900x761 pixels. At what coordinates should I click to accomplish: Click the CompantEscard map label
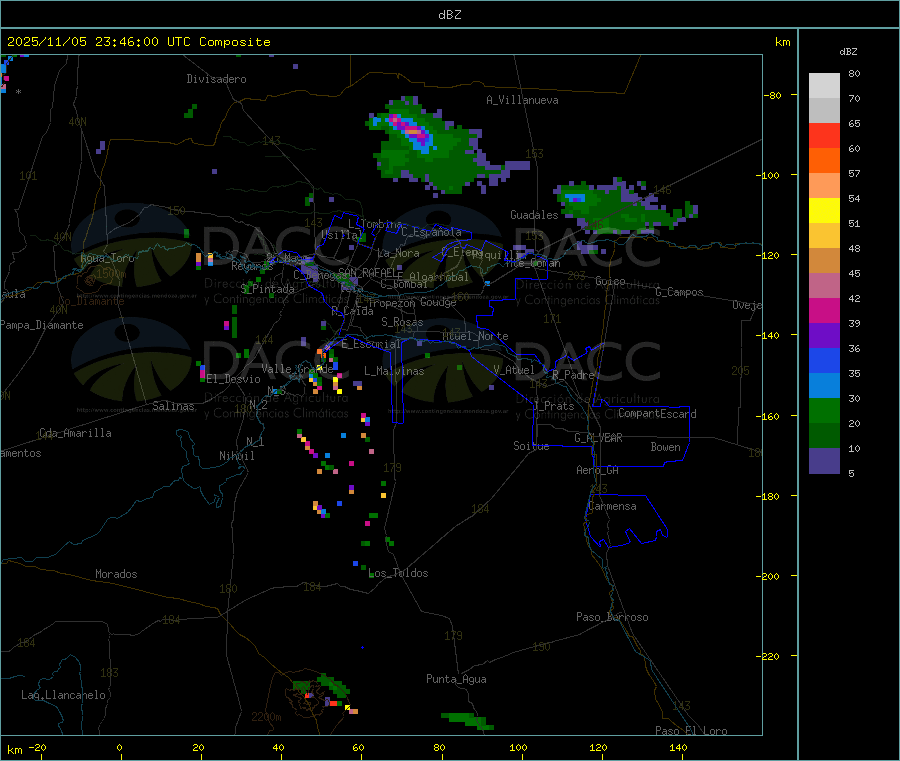click(658, 413)
